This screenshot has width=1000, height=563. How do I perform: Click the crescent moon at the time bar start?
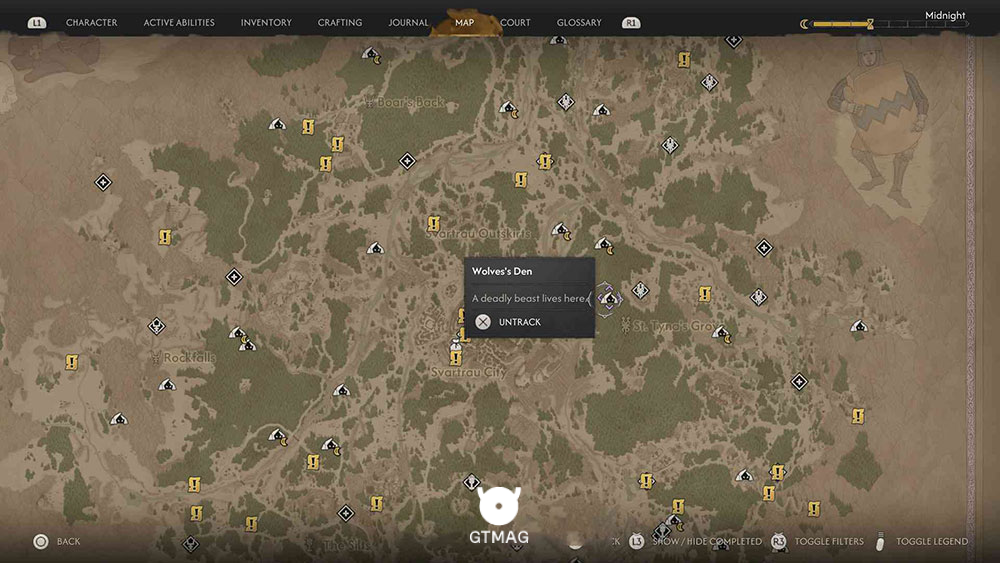(804, 24)
